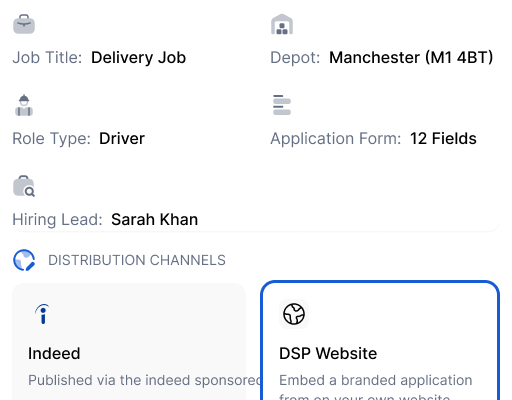Click the 'Job Title:' label
The height and width of the screenshot is (400, 512).
47,58
